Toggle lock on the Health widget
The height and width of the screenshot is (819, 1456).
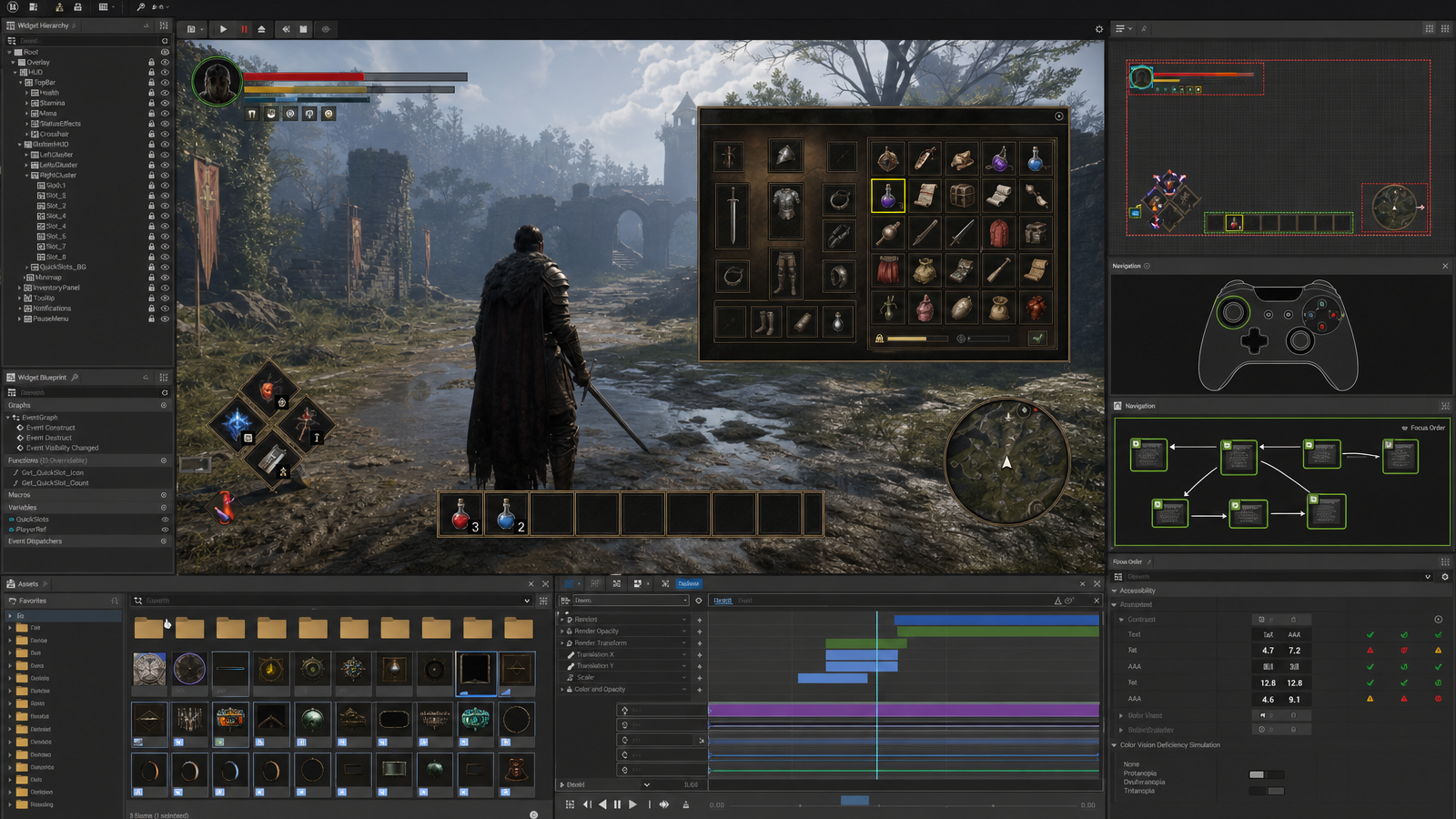[151, 93]
